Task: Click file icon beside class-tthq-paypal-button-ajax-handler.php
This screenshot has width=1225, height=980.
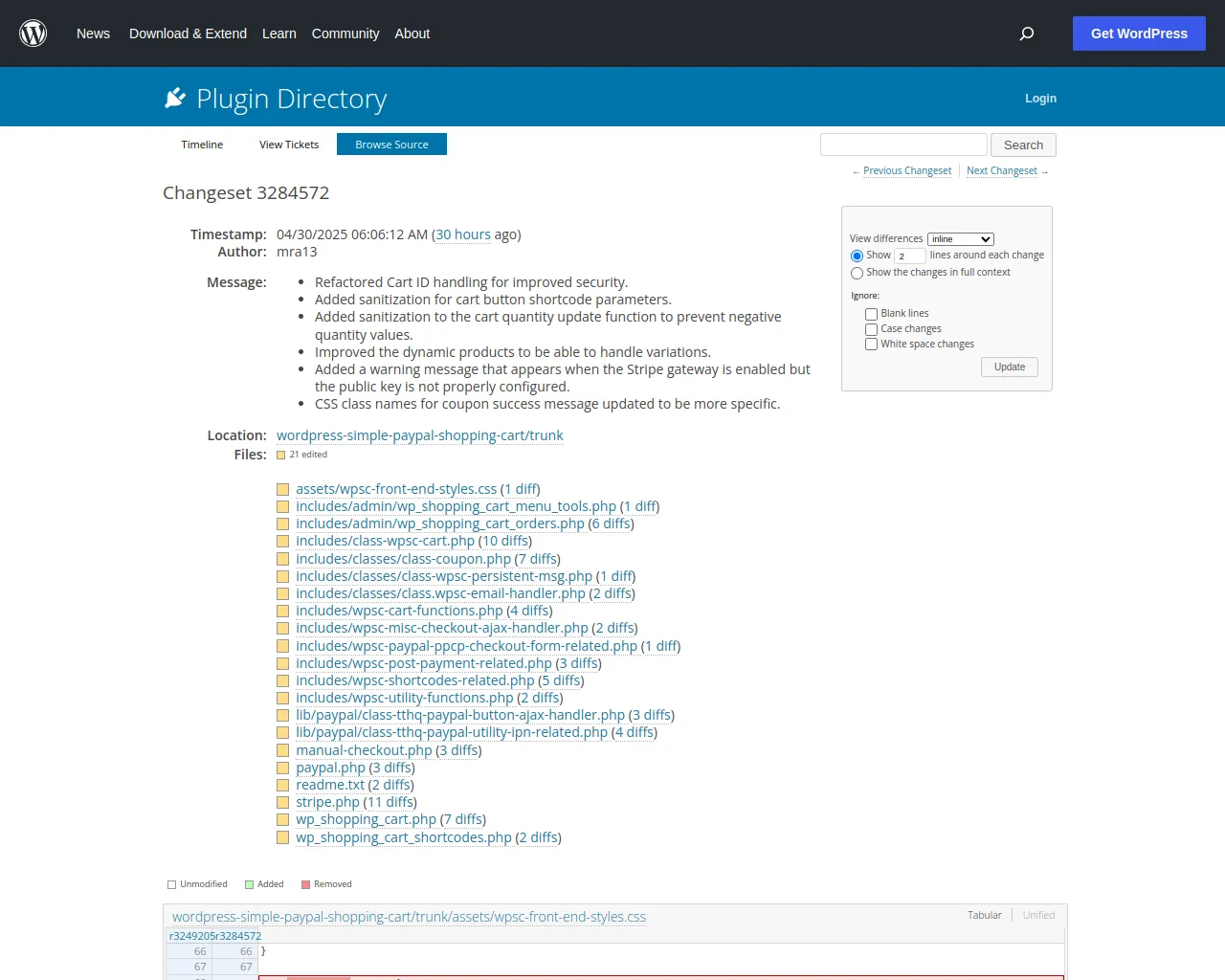Action: point(282,715)
